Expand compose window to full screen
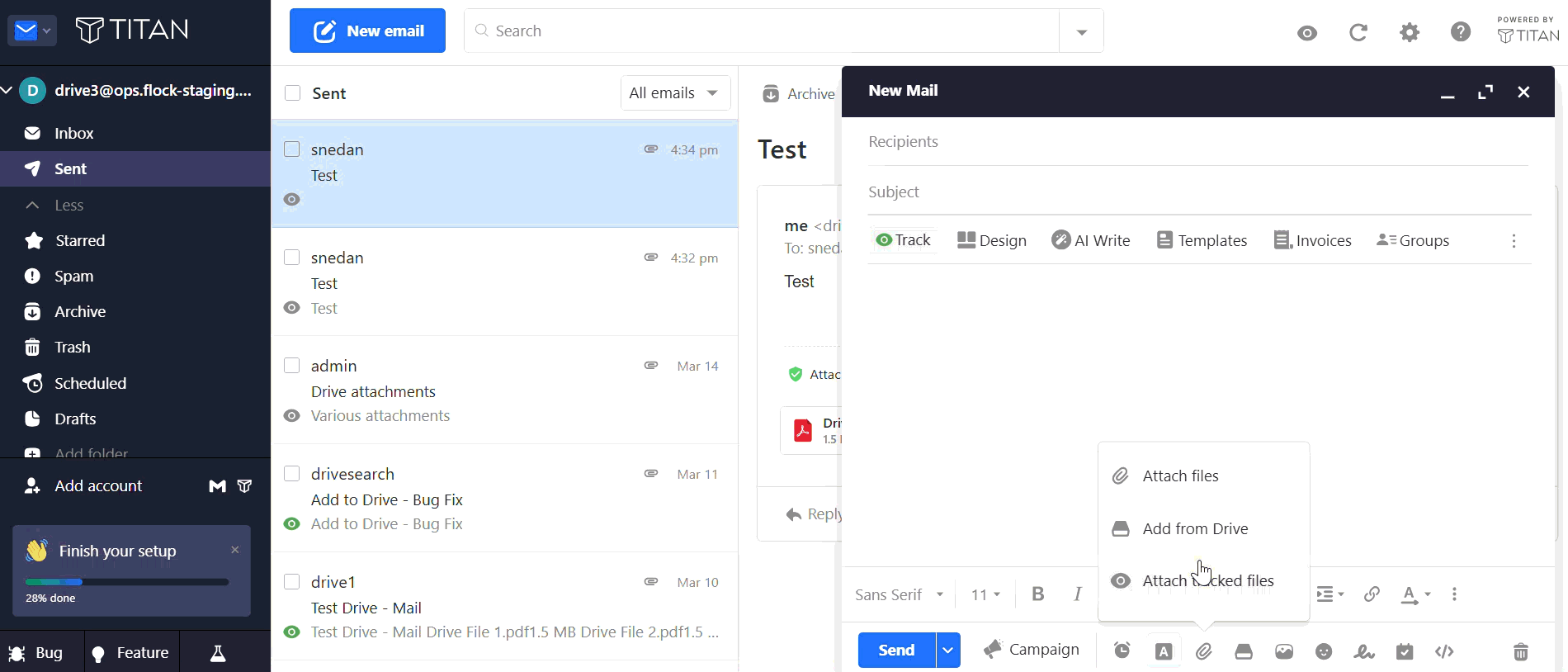 1485,92
